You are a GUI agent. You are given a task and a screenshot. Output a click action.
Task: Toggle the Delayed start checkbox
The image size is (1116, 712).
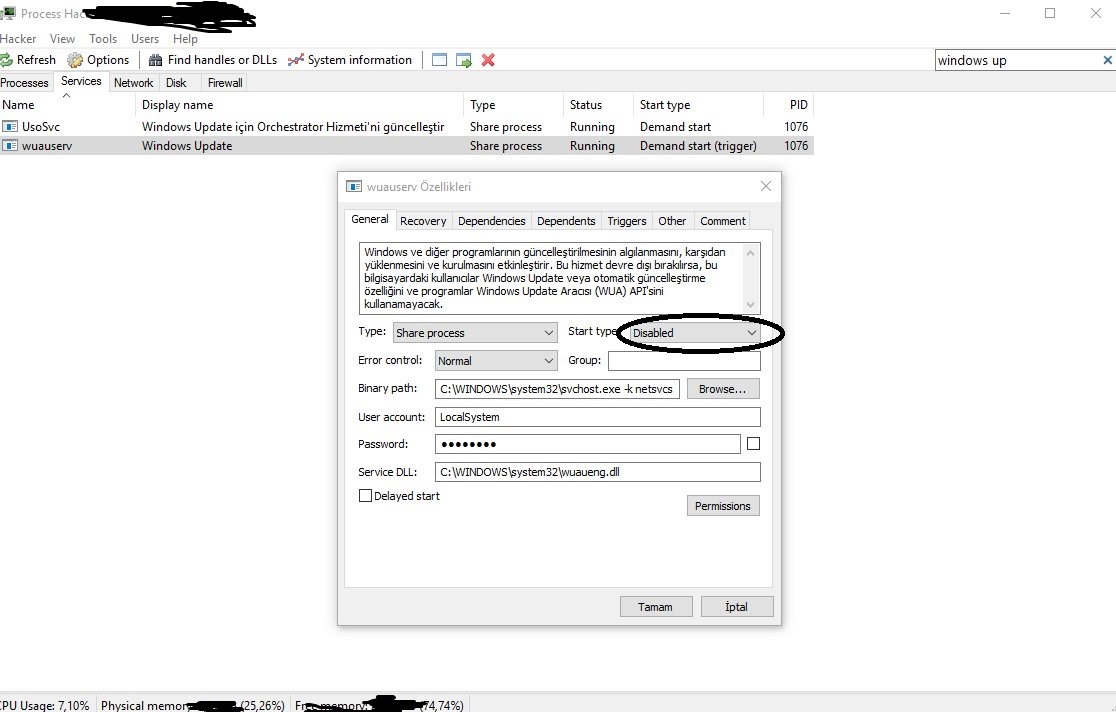tap(365, 496)
